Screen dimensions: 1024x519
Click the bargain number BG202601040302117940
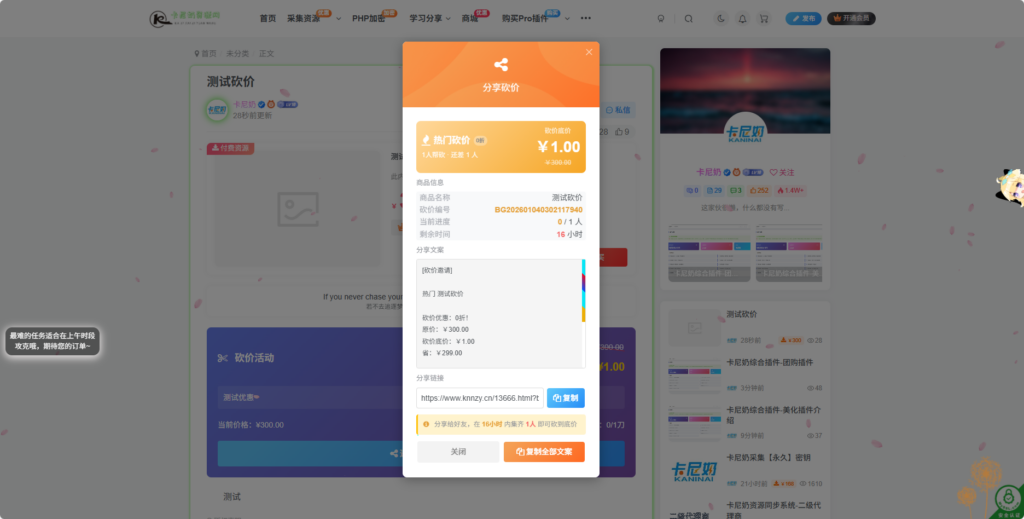tap(538, 210)
